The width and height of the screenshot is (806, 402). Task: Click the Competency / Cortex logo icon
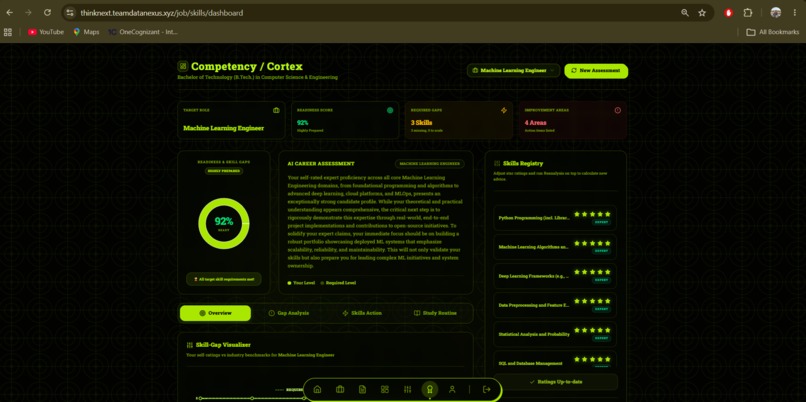coord(182,66)
